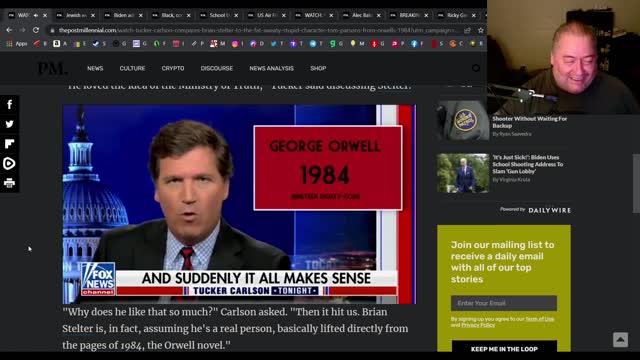Open the NEWS ANALYSIS menu item
The height and width of the screenshot is (360, 640).
271,68
